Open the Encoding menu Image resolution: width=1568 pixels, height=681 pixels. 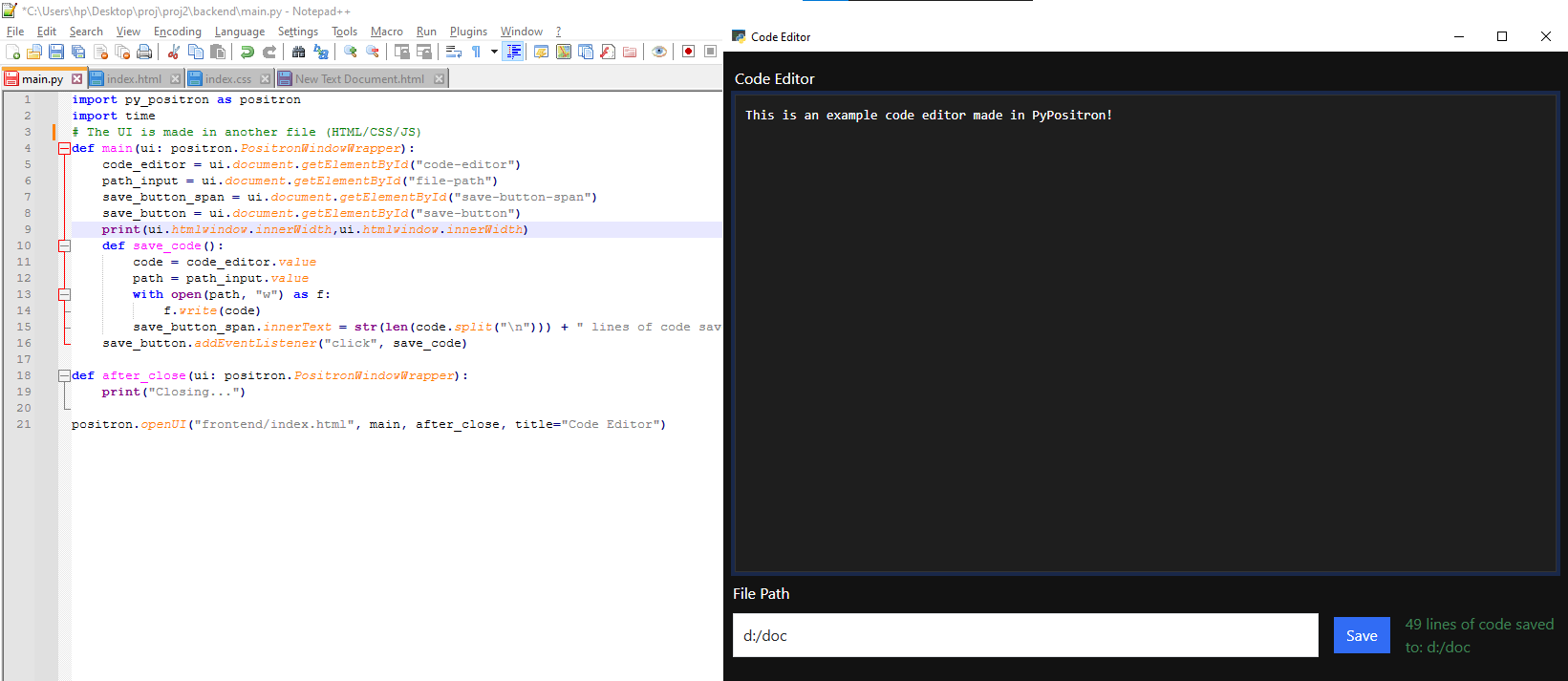click(x=178, y=32)
